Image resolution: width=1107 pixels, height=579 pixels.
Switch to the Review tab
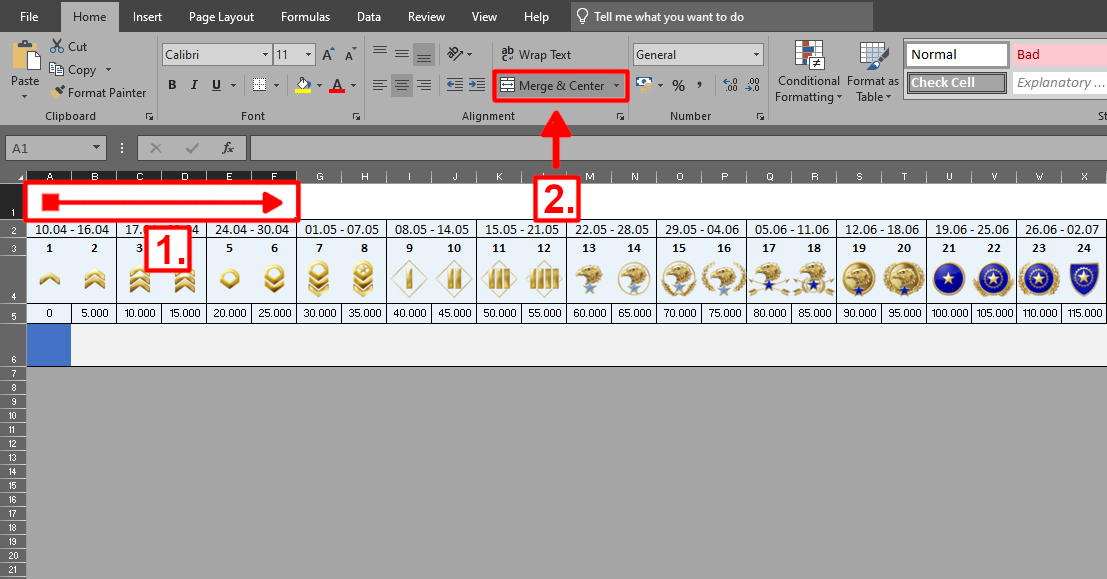pyautogui.click(x=426, y=16)
